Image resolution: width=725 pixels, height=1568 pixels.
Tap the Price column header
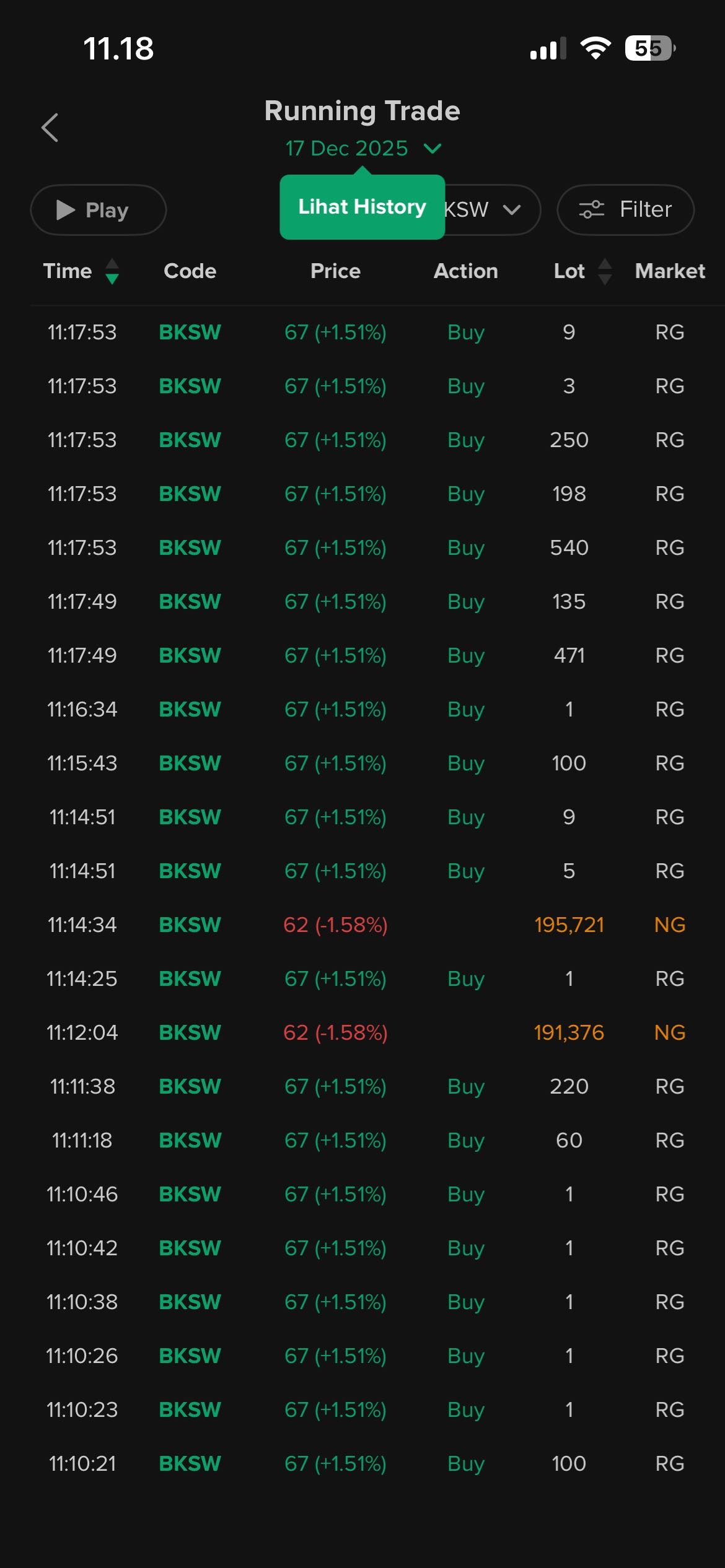335,271
